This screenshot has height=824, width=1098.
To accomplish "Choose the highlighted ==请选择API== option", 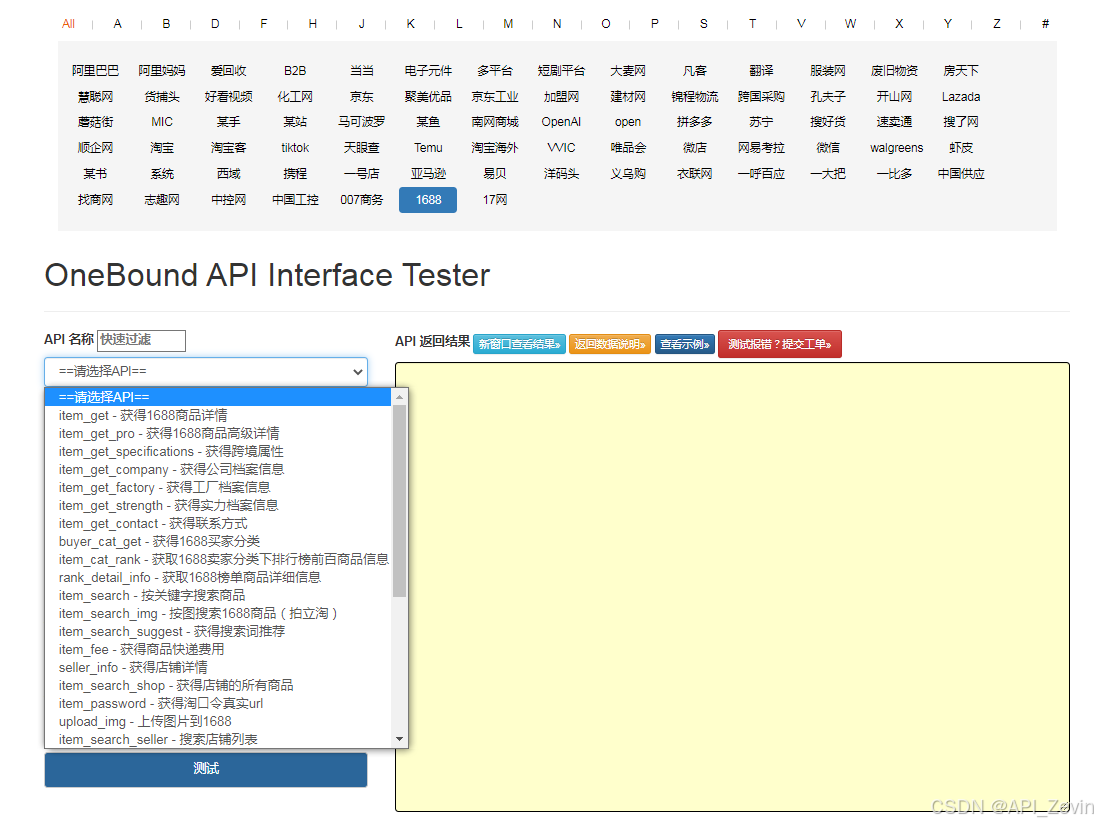I will pos(218,397).
